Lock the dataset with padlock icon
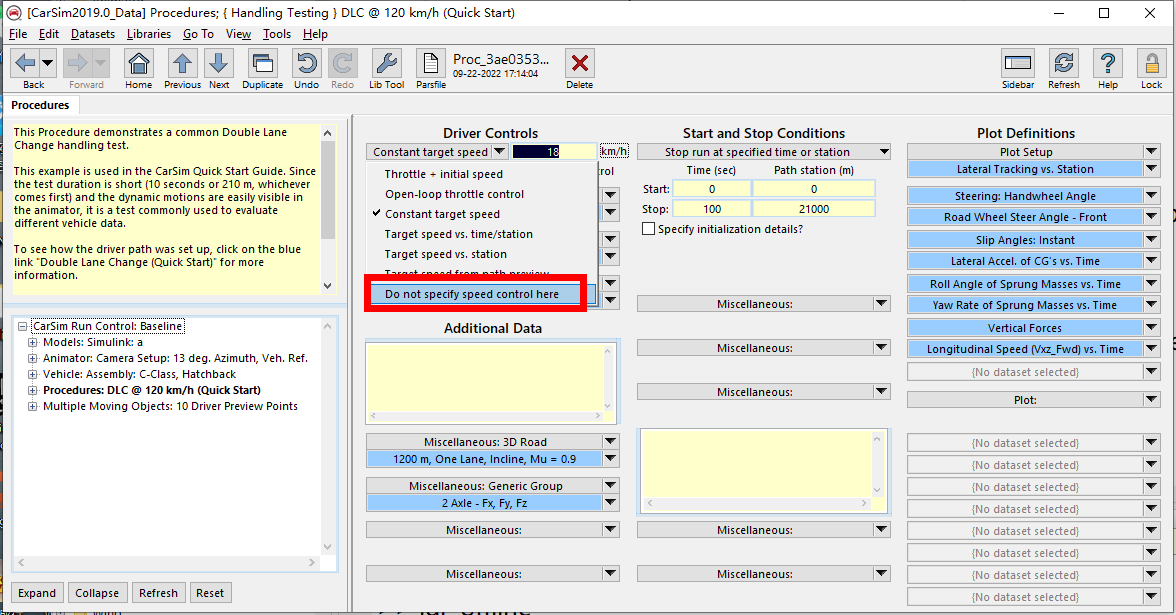1176x615 pixels. pos(1152,64)
